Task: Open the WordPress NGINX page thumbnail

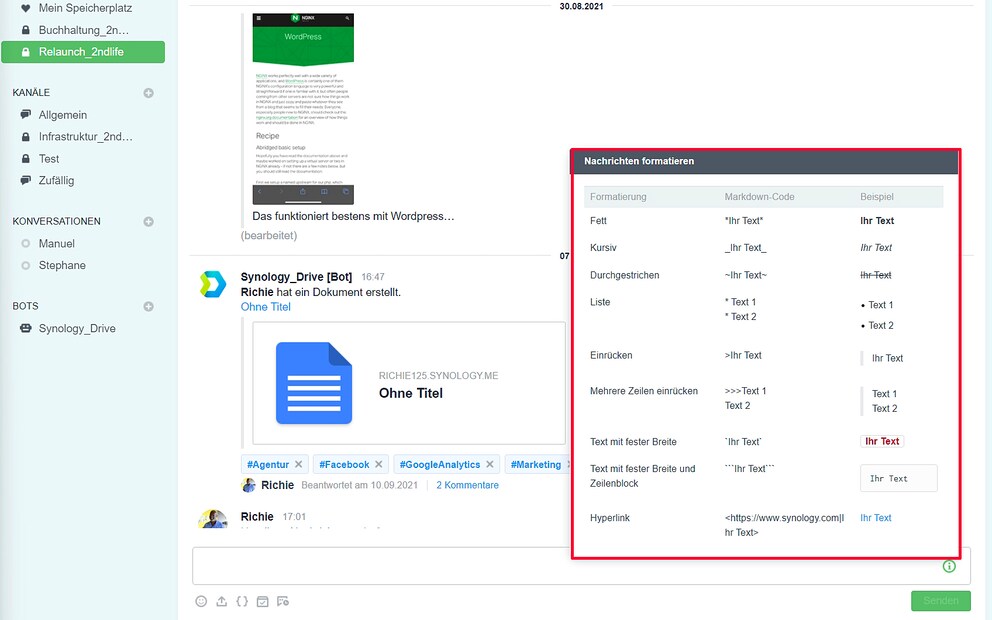Action: [303, 109]
